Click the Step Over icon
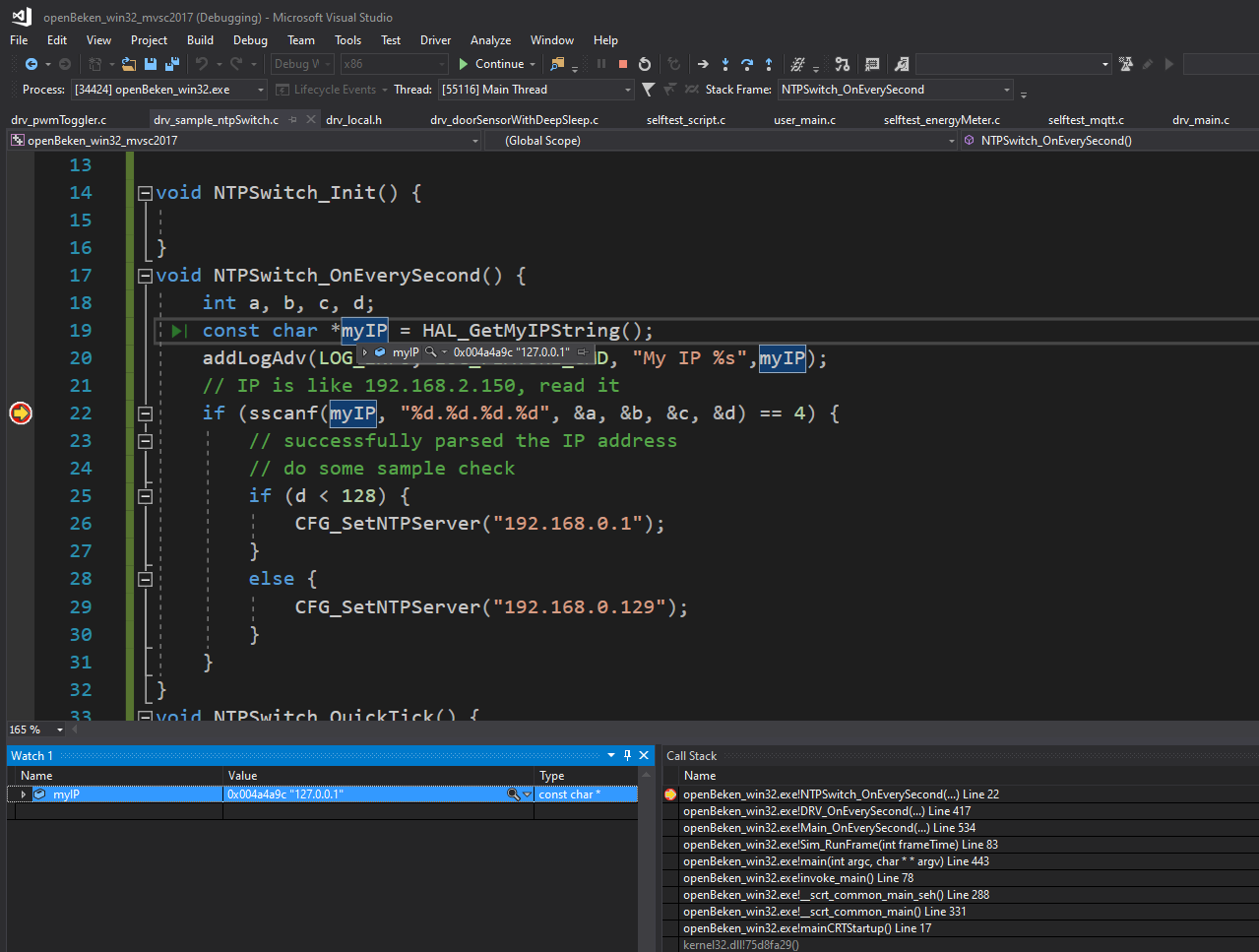1259x952 pixels. point(747,64)
